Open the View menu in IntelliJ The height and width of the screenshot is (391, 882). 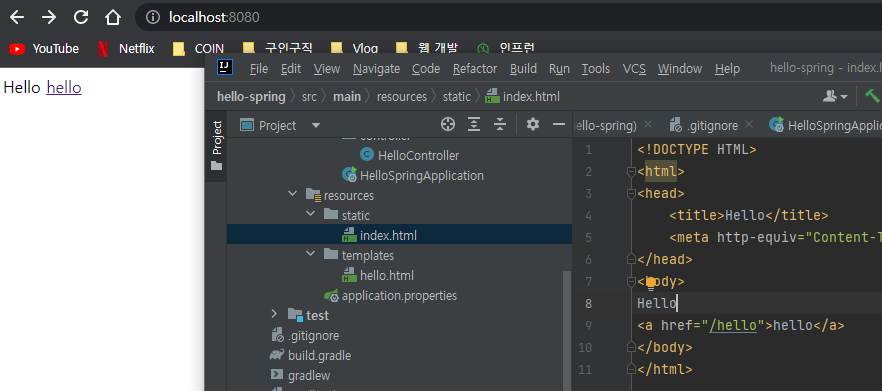pyautogui.click(x=327, y=69)
